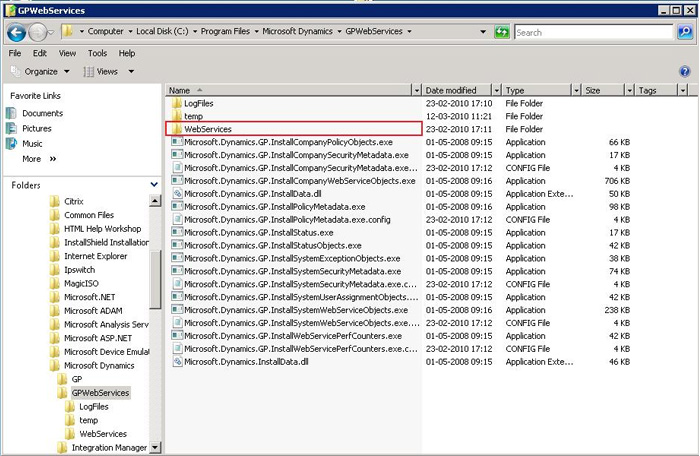
Task: Click folder tree scrollbar up arrow
Action: (x=155, y=201)
